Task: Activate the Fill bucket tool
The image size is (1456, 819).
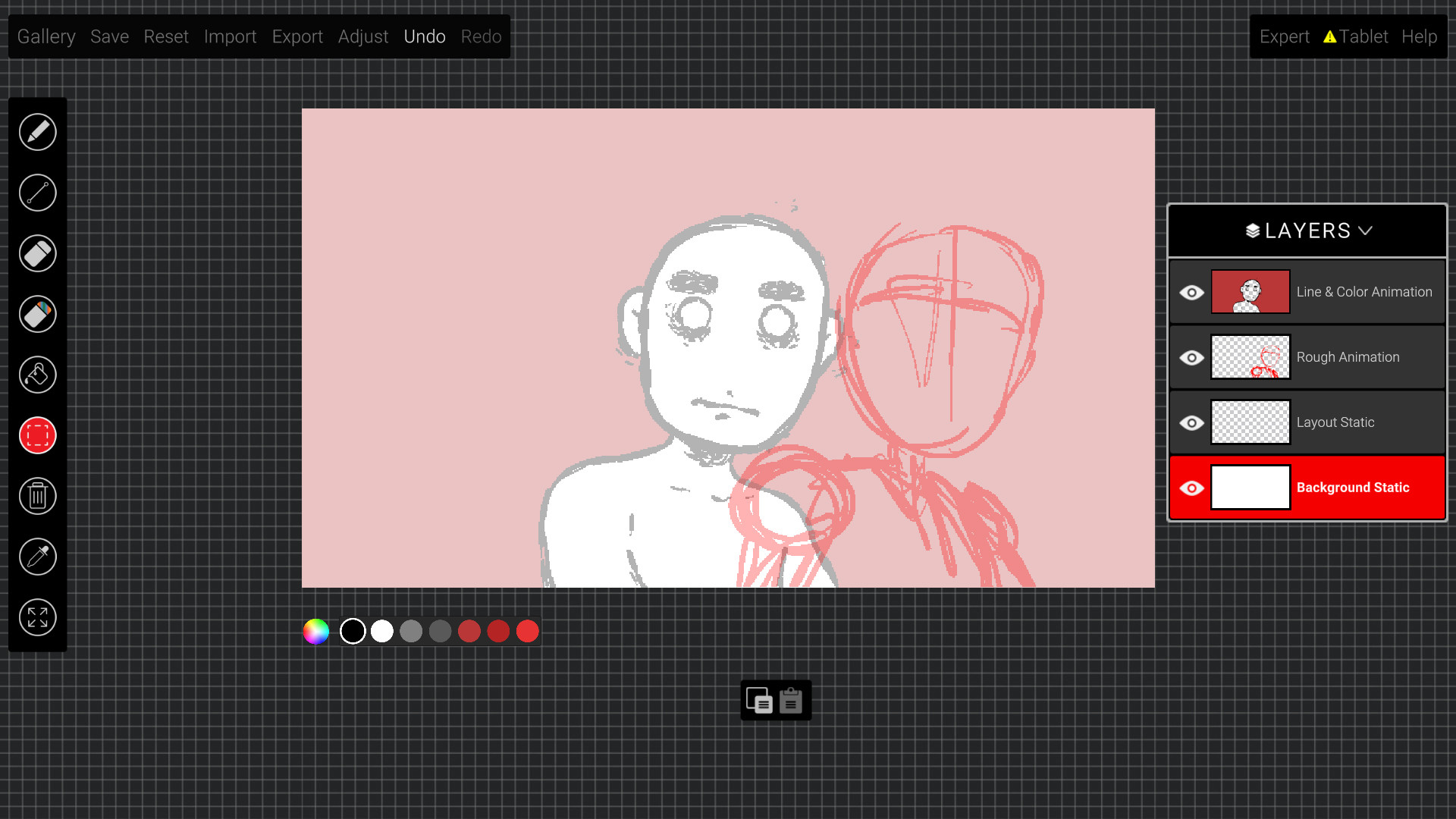Action: click(37, 375)
